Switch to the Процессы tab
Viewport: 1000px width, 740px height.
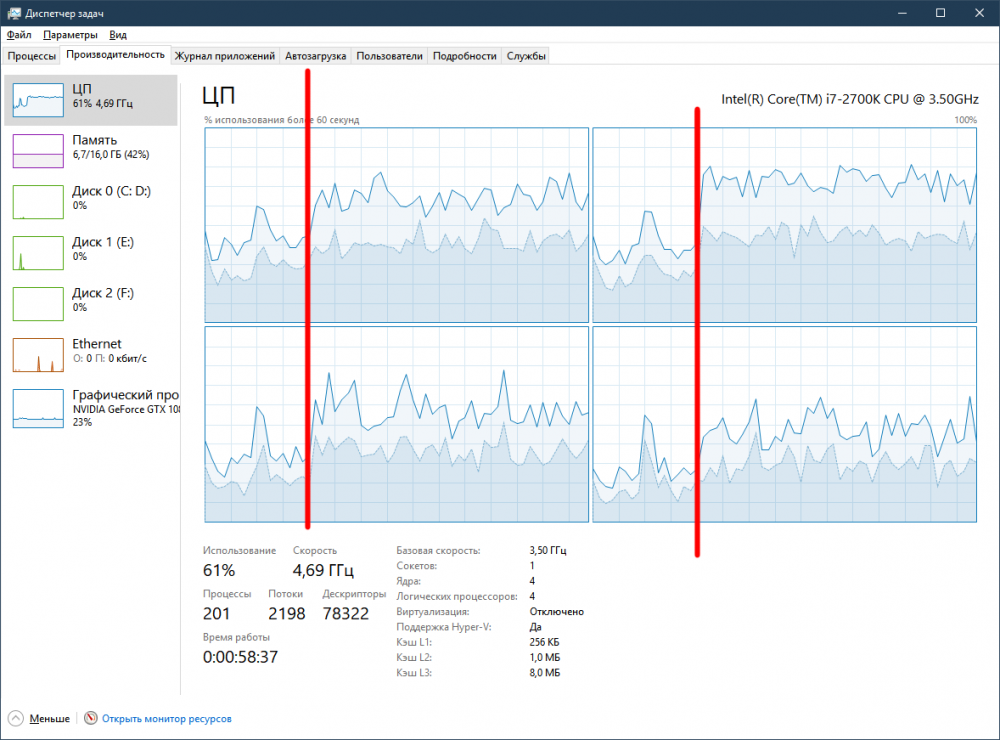pyautogui.click(x=31, y=56)
